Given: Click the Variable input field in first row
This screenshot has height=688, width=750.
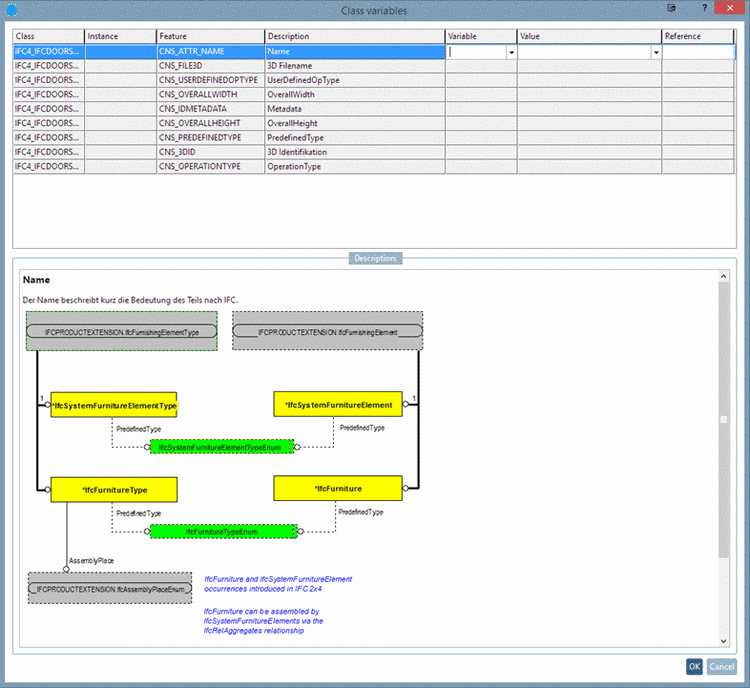Looking at the screenshot, I should 476,52.
